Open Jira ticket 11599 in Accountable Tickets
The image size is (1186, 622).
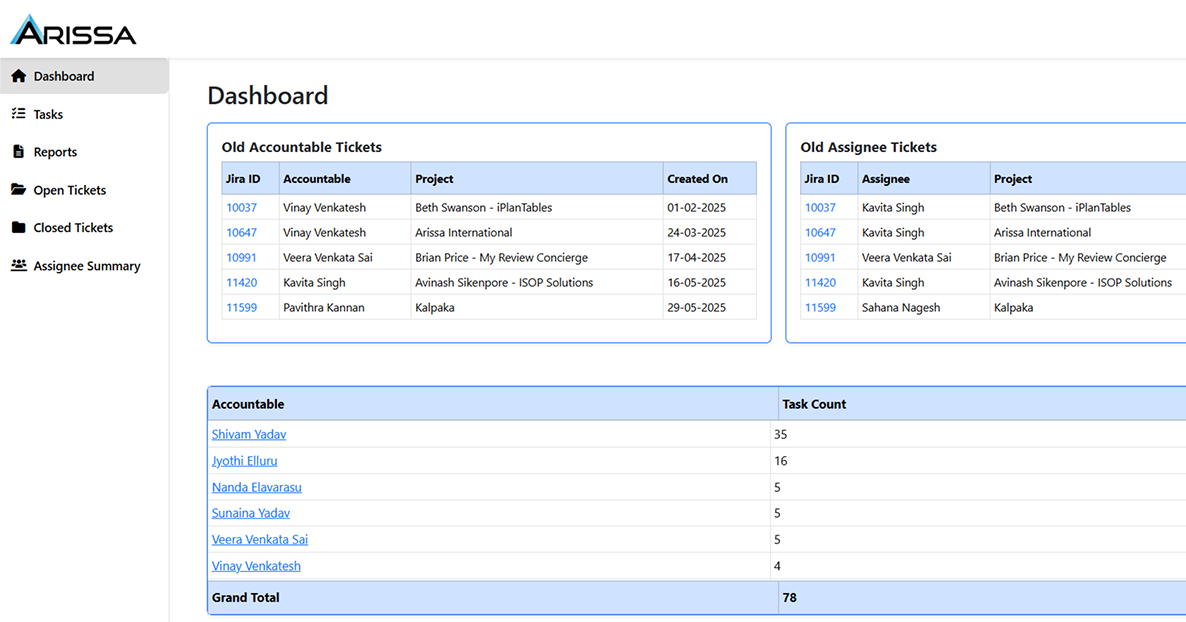point(241,308)
